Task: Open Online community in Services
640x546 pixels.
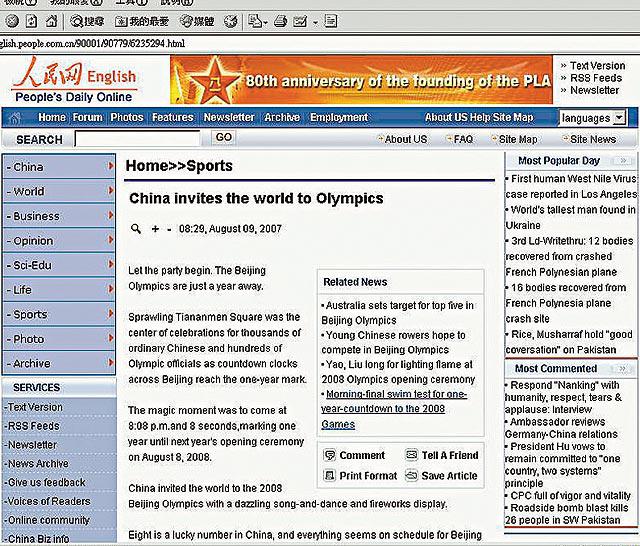Action: click(48, 520)
